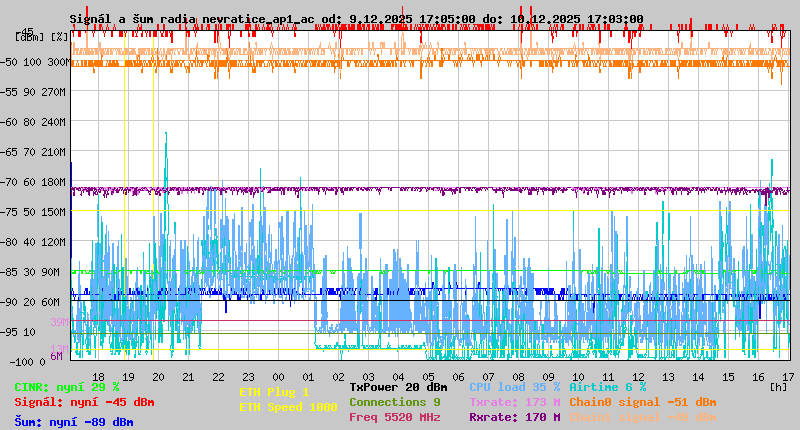Click the '03' hour tick on the x-axis
This screenshot has width=800, height=430.
tap(368, 377)
